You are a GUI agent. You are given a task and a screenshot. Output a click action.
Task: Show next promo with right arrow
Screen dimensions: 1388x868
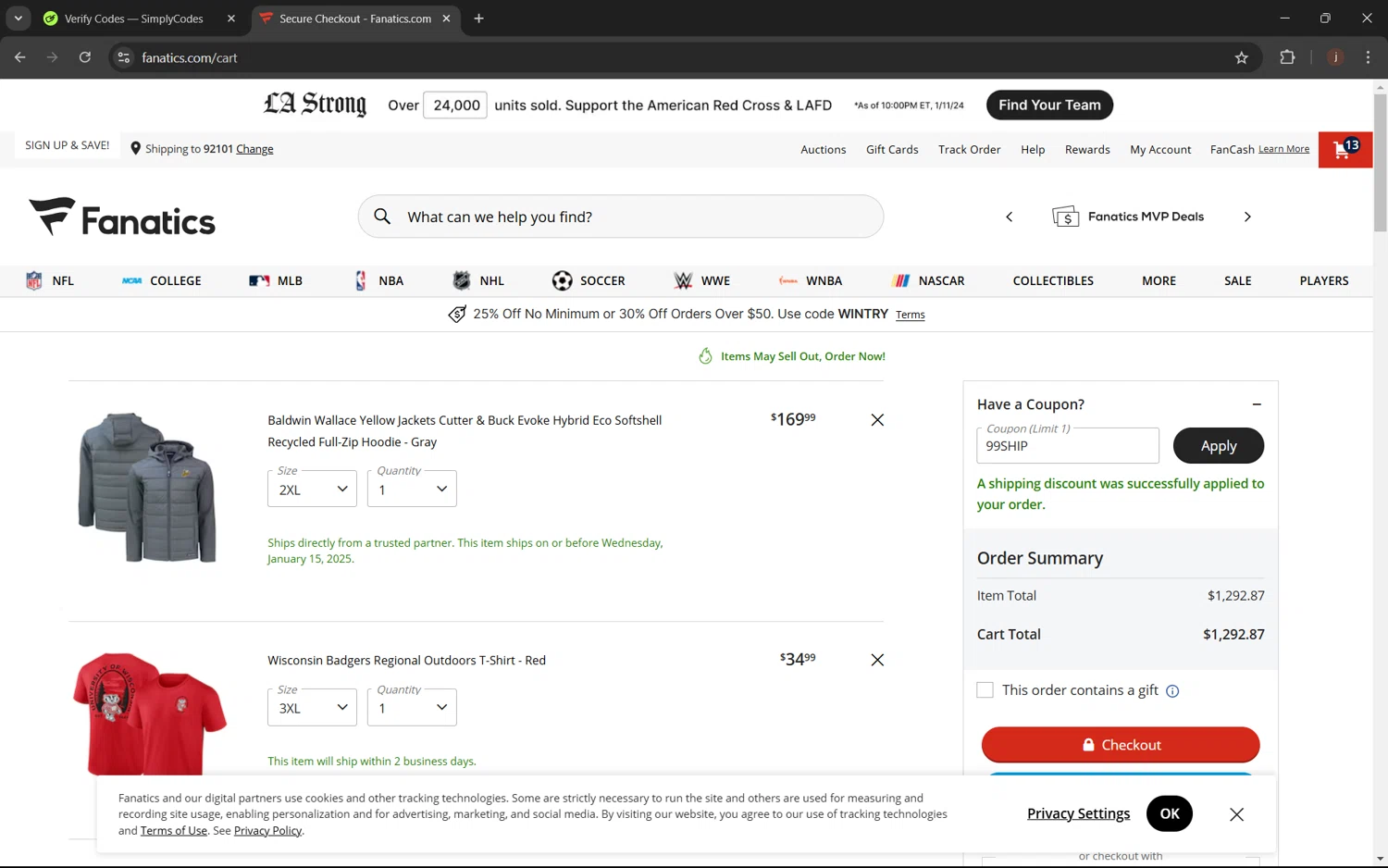tap(1246, 217)
